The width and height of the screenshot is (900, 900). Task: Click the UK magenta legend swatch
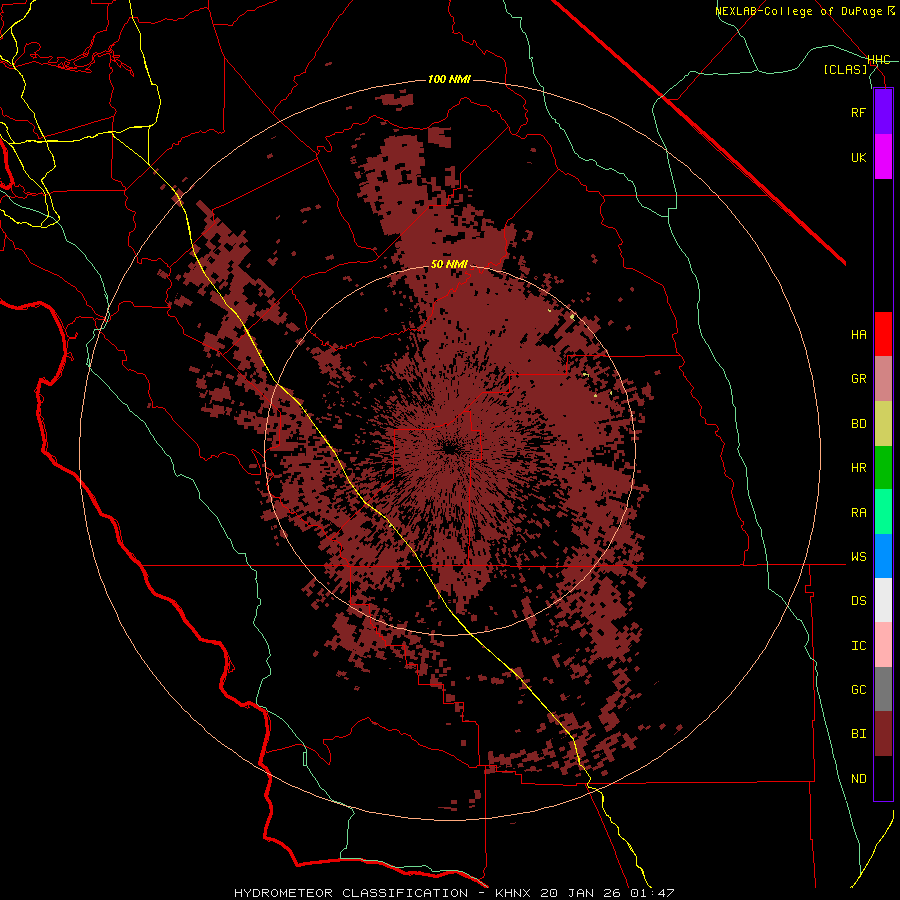pos(883,157)
